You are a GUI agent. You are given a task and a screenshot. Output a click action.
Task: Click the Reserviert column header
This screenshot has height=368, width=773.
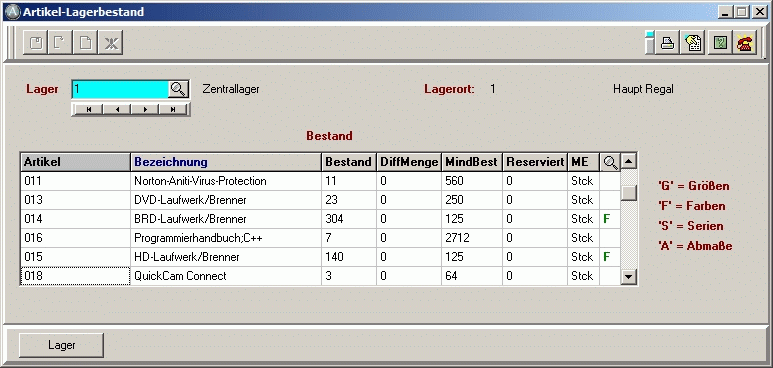point(535,162)
